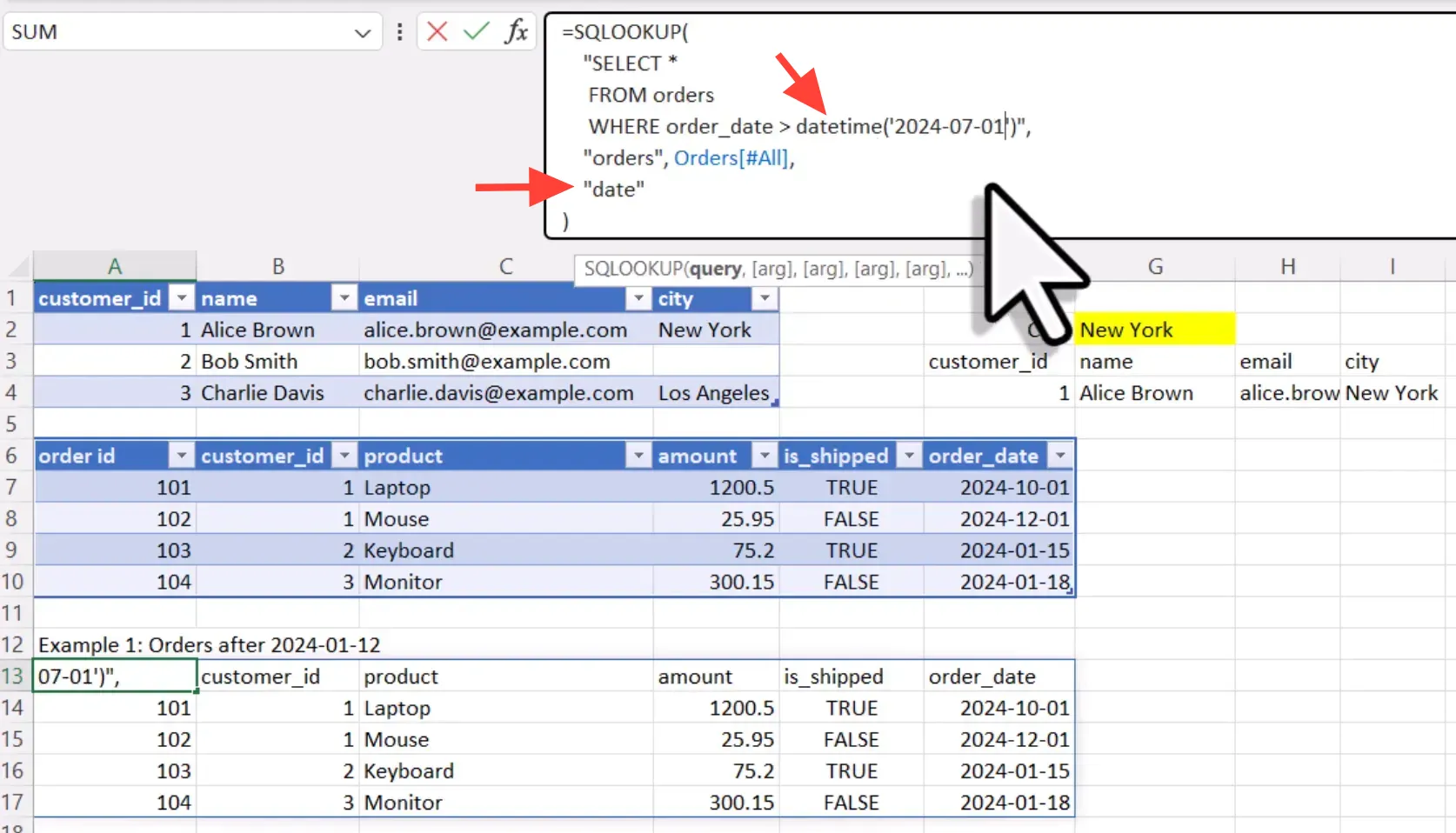This screenshot has width=1456, height=833.
Task: Click the filter icon on the email header
Action: tap(639, 298)
